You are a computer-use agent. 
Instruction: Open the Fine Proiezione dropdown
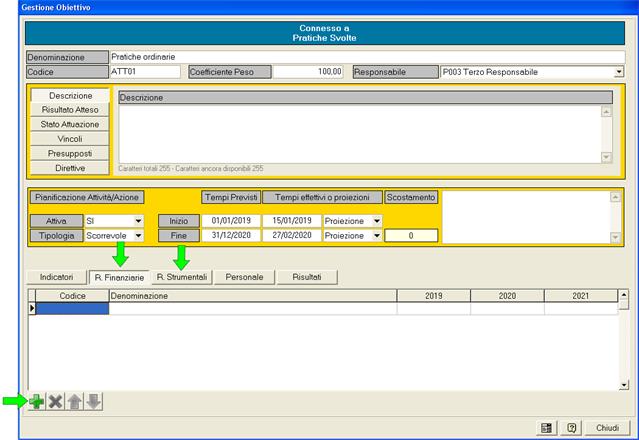click(376, 235)
